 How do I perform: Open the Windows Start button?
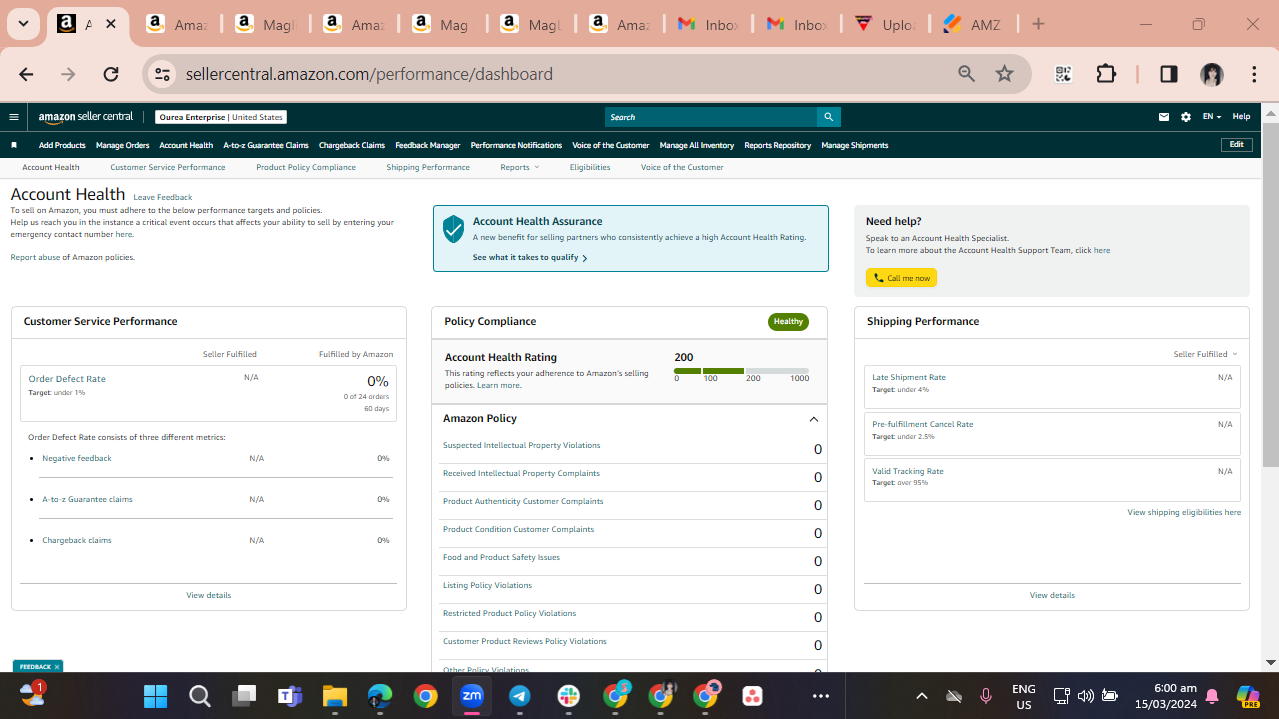(155, 696)
